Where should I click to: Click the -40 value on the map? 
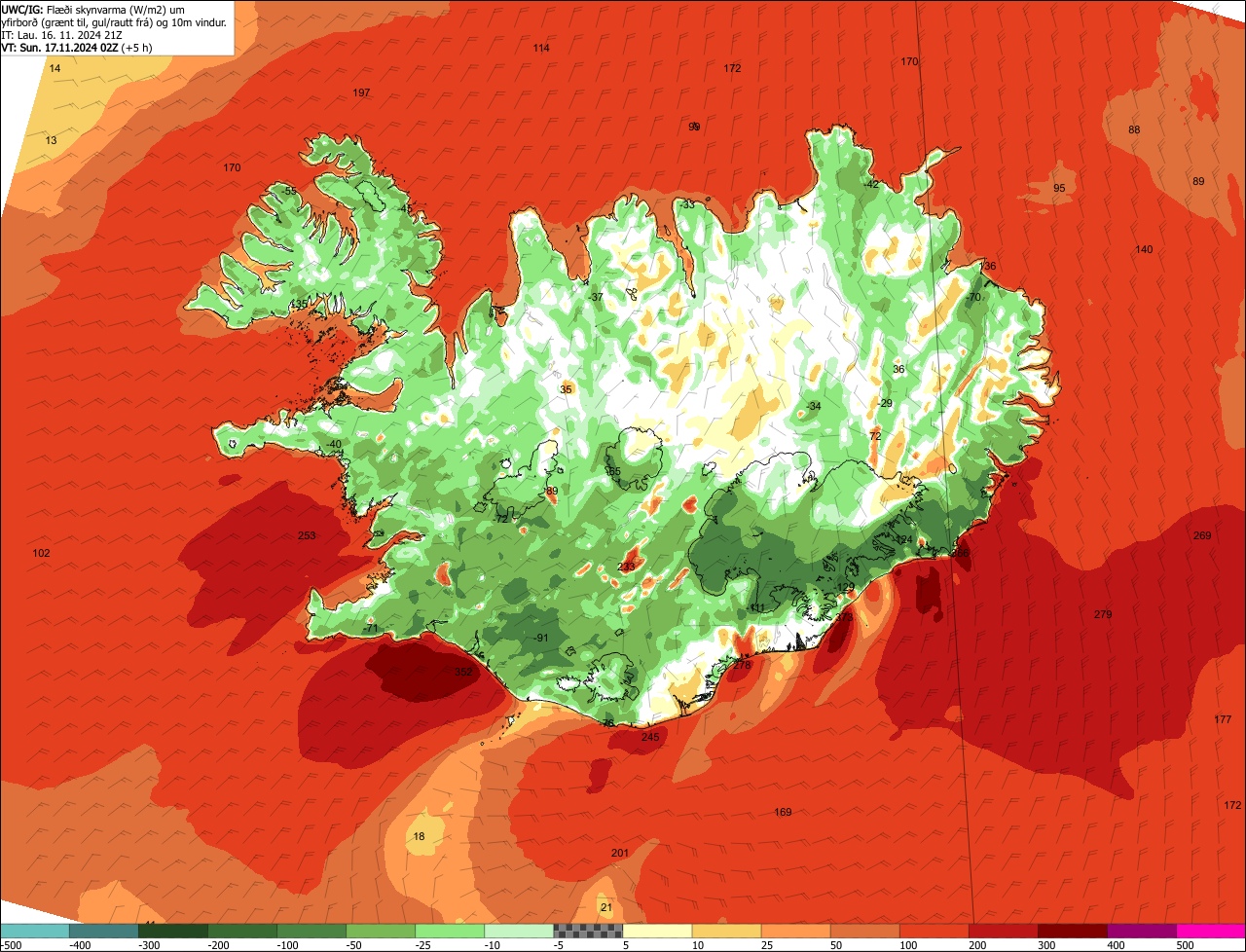334,444
